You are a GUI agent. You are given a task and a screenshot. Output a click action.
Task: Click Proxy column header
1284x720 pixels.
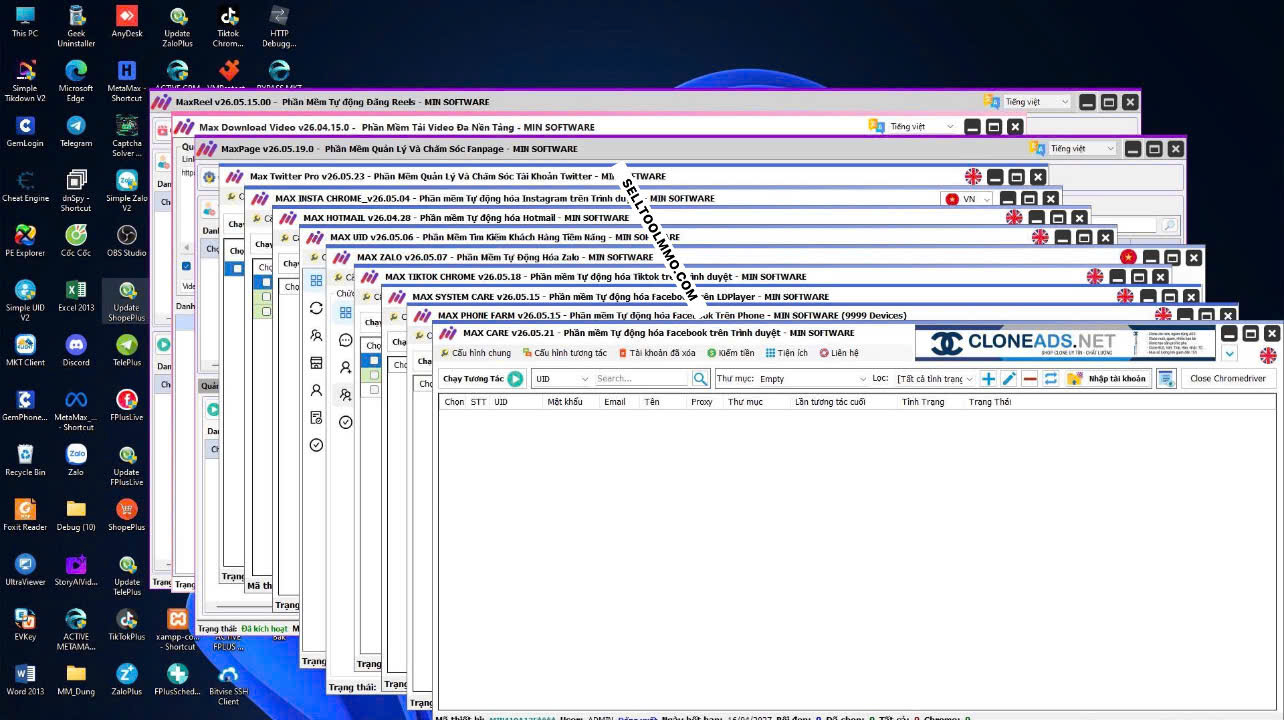pos(701,402)
